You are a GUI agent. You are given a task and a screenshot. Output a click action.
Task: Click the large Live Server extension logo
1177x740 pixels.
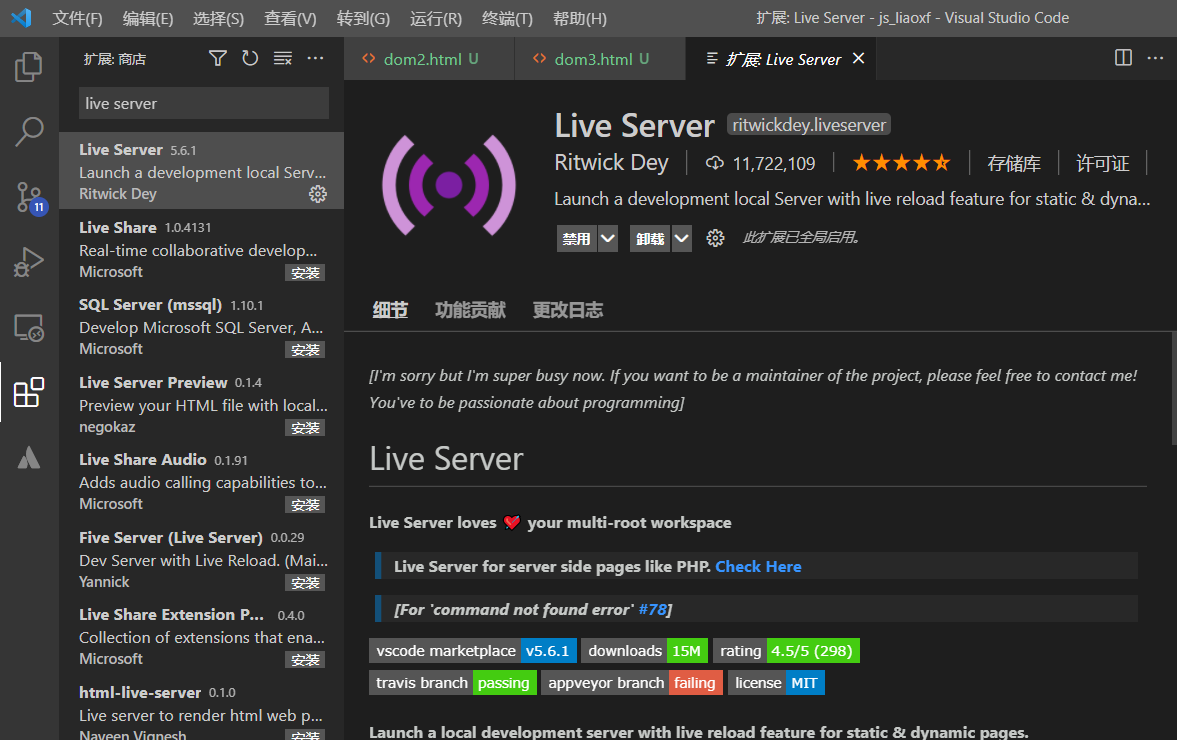tap(449, 185)
